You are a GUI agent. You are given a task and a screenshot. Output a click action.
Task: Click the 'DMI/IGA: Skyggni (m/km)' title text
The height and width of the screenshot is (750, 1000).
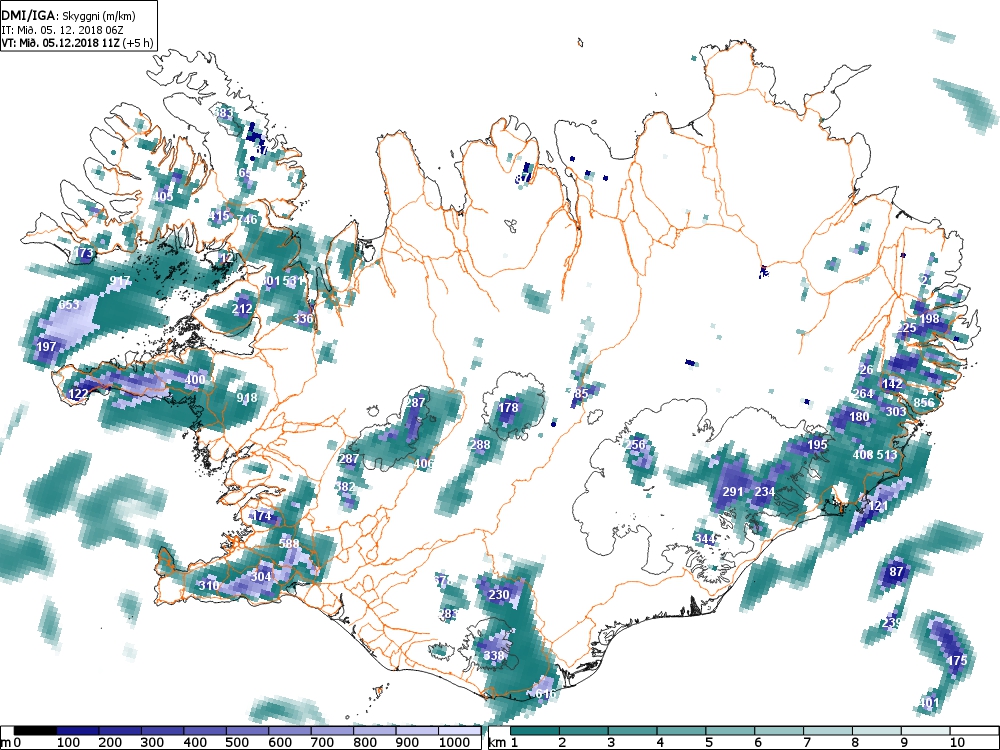click(x=68, y=16)
